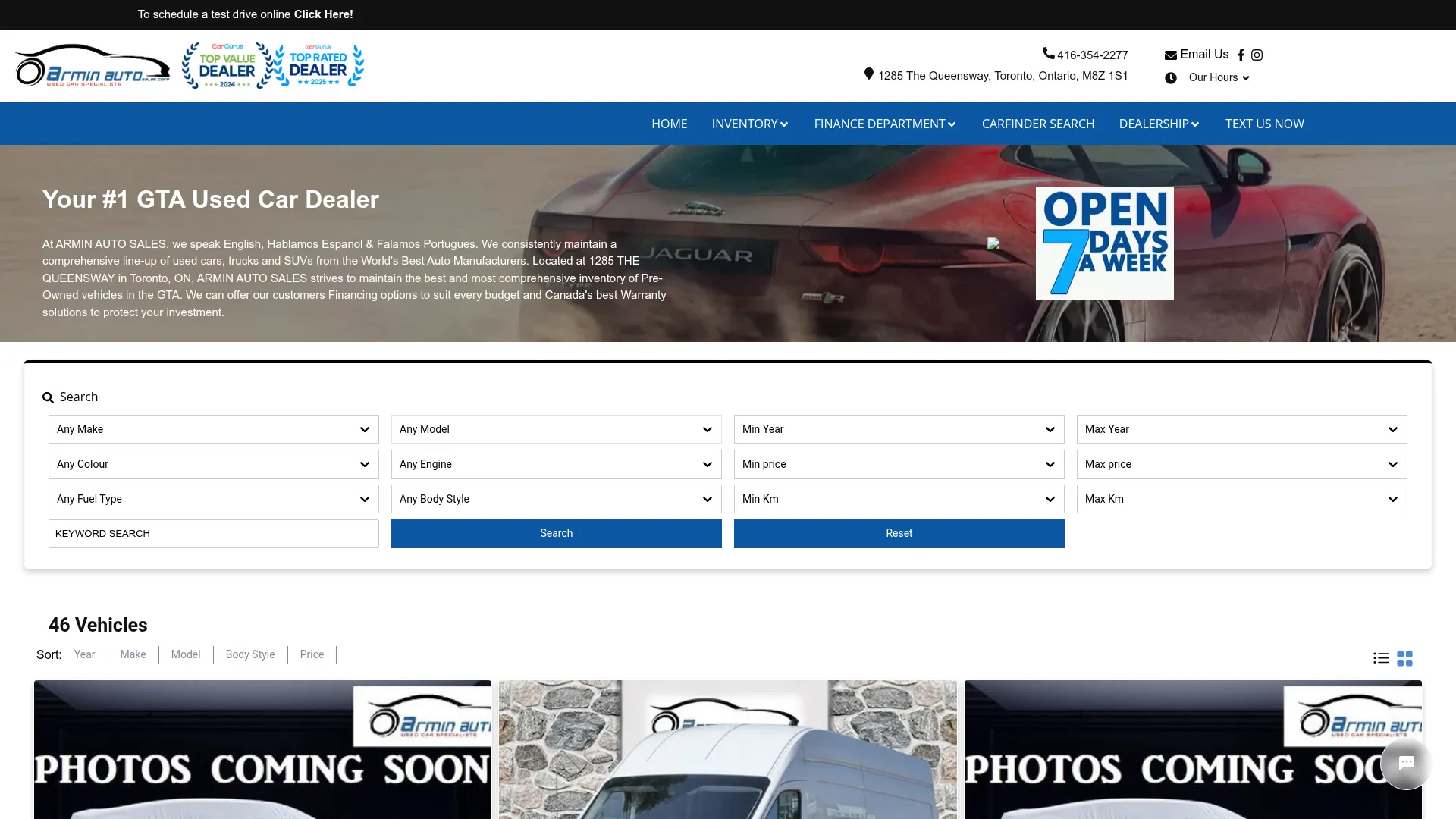
Task: Sort vehicles by Year
Action: [84, 654]
